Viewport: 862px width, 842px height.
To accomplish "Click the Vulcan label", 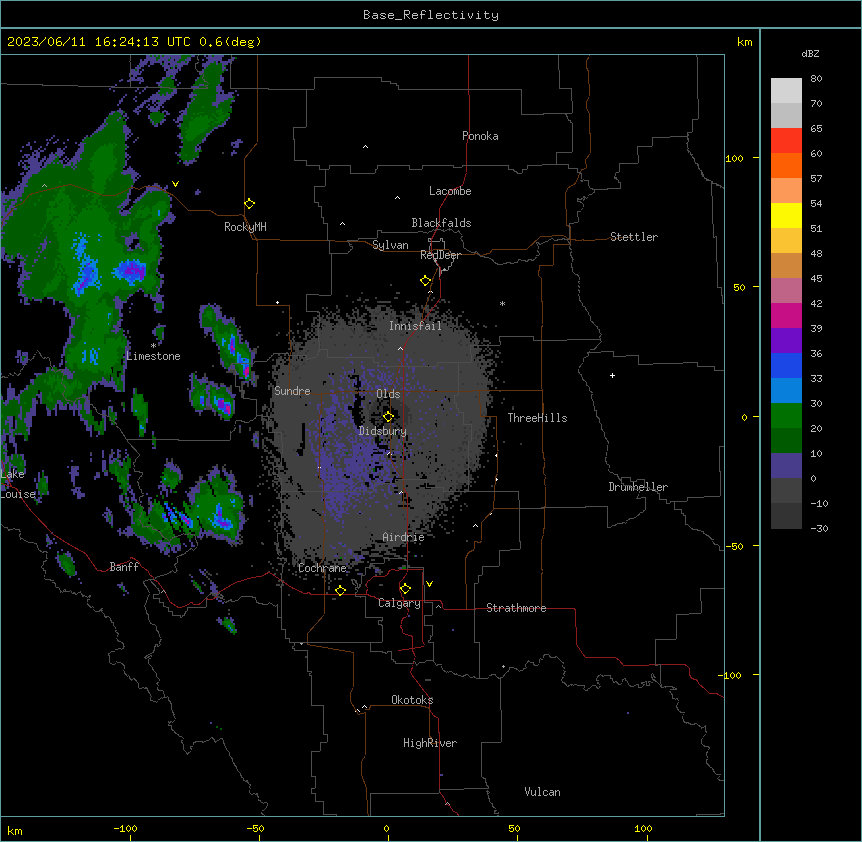I will (543, 792).
